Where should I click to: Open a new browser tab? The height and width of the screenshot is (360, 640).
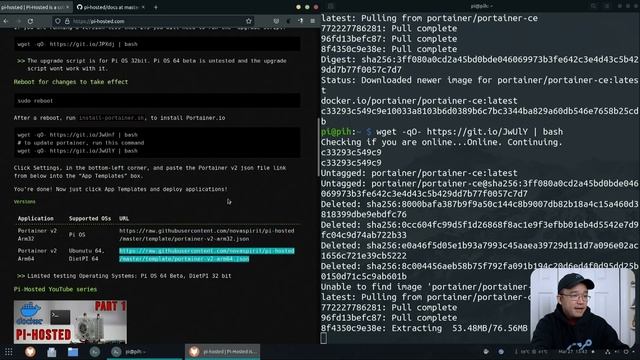[156, 7]
